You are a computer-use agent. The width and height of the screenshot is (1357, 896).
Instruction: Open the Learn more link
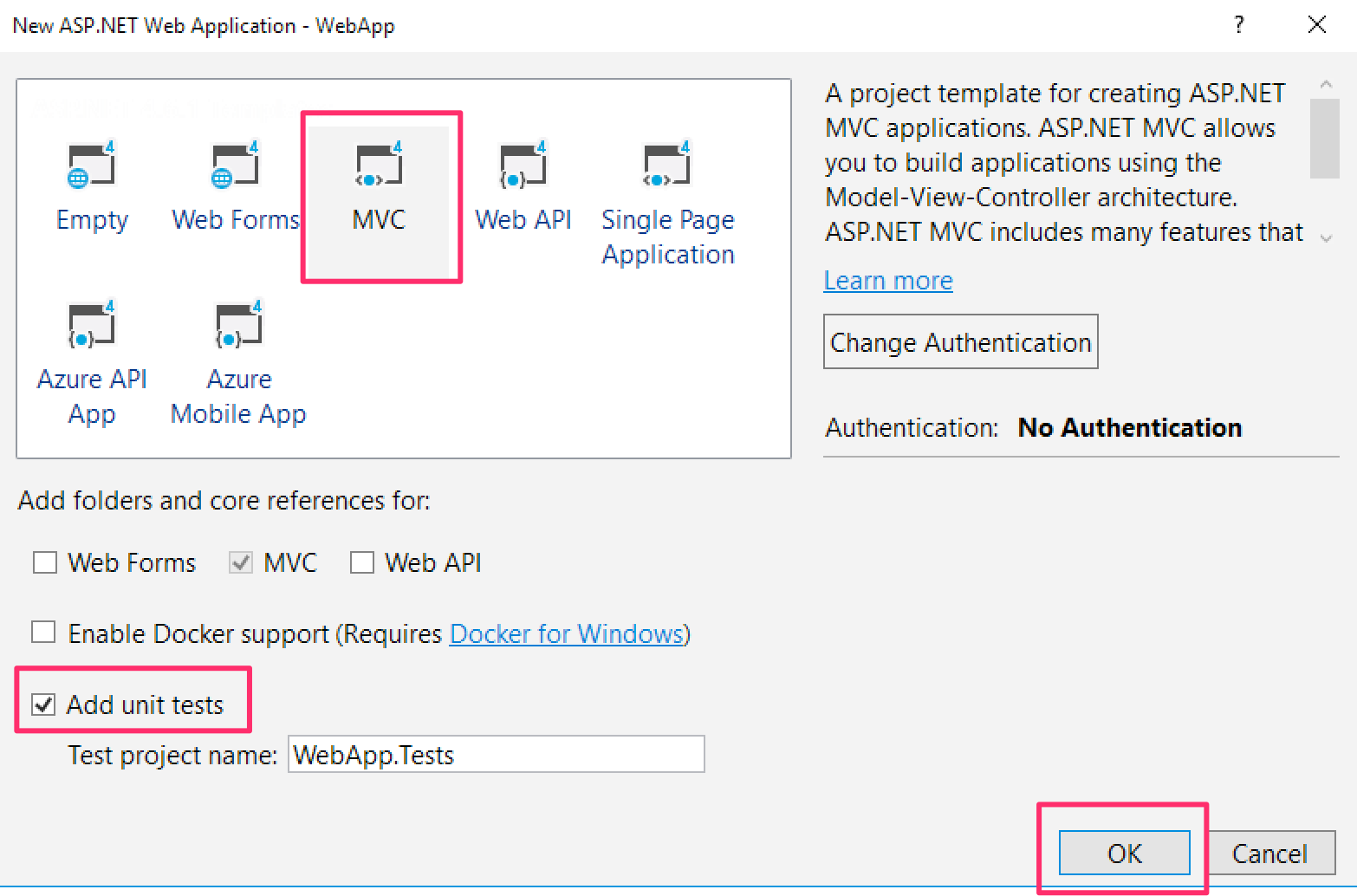click(888, 281)
